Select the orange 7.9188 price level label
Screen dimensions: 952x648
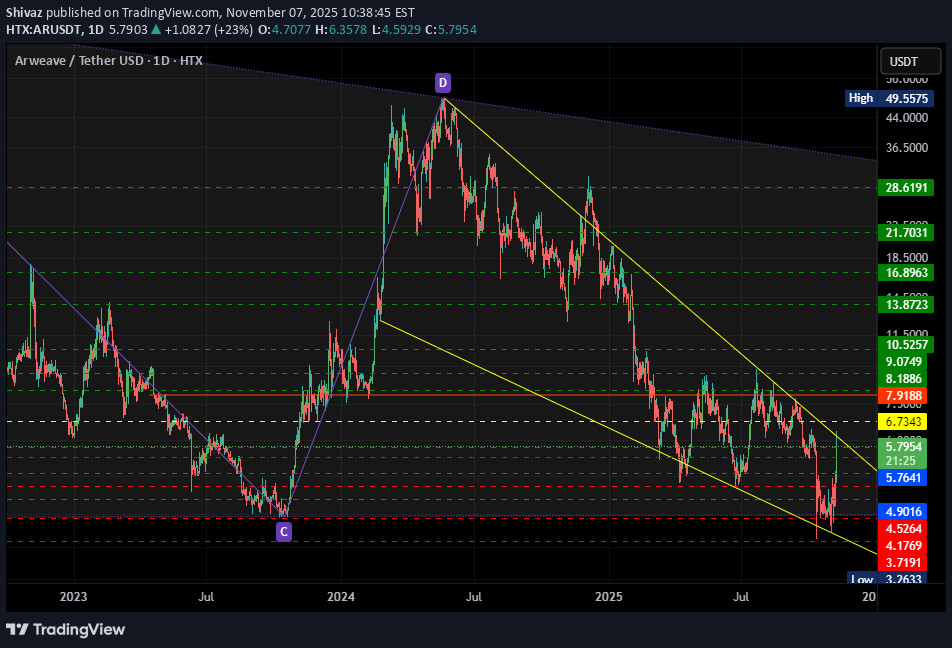click(905, 396)
